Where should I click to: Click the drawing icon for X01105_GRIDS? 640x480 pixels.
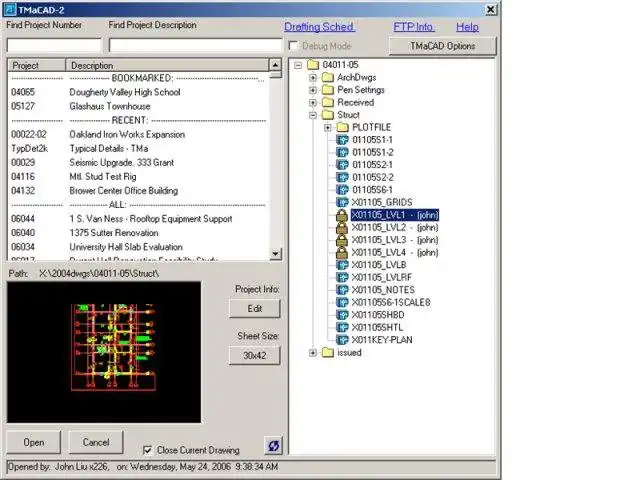[342, 202]
